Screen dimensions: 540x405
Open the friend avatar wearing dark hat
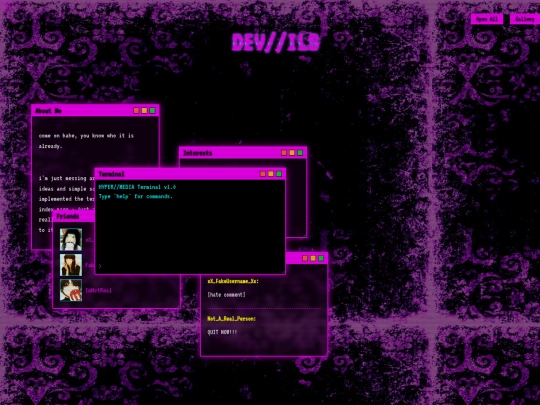pos(71,265)
